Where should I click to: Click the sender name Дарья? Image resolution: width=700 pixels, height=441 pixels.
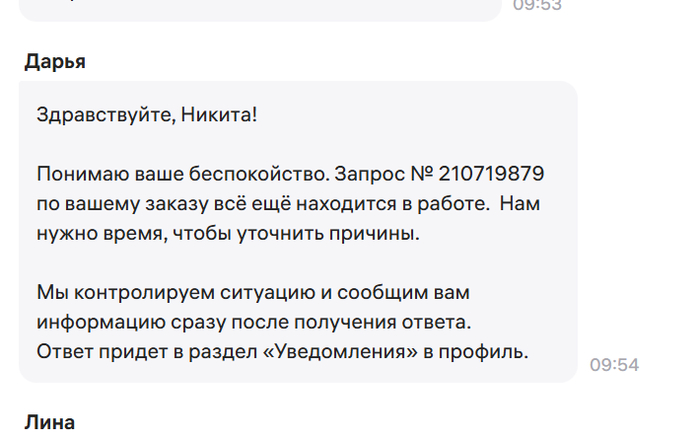tap(54, 61)
